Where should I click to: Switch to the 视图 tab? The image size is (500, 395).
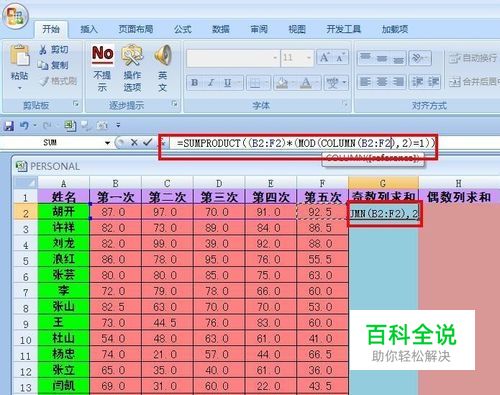(x=297, y=29)
